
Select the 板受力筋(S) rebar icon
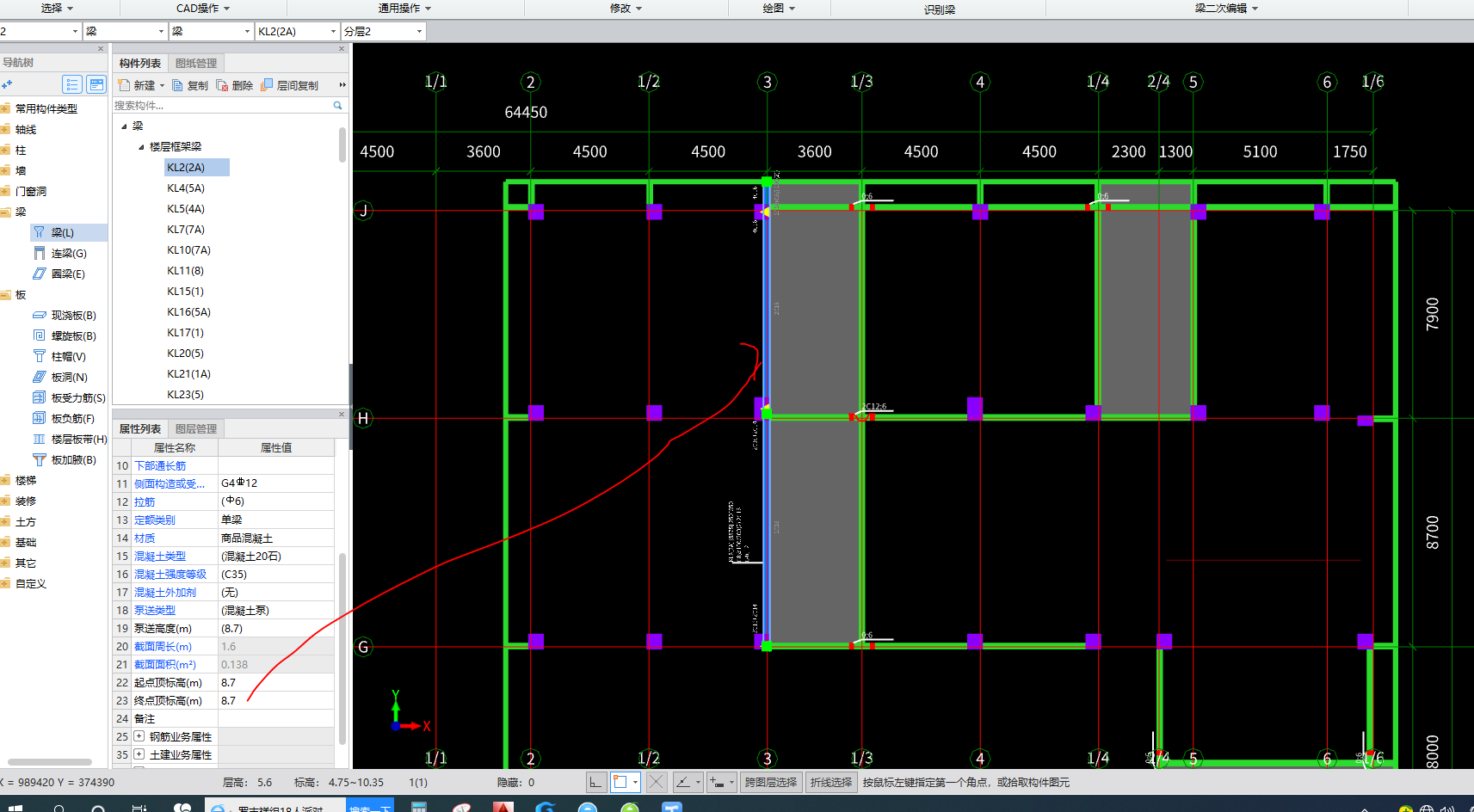[x=40, y=397]
